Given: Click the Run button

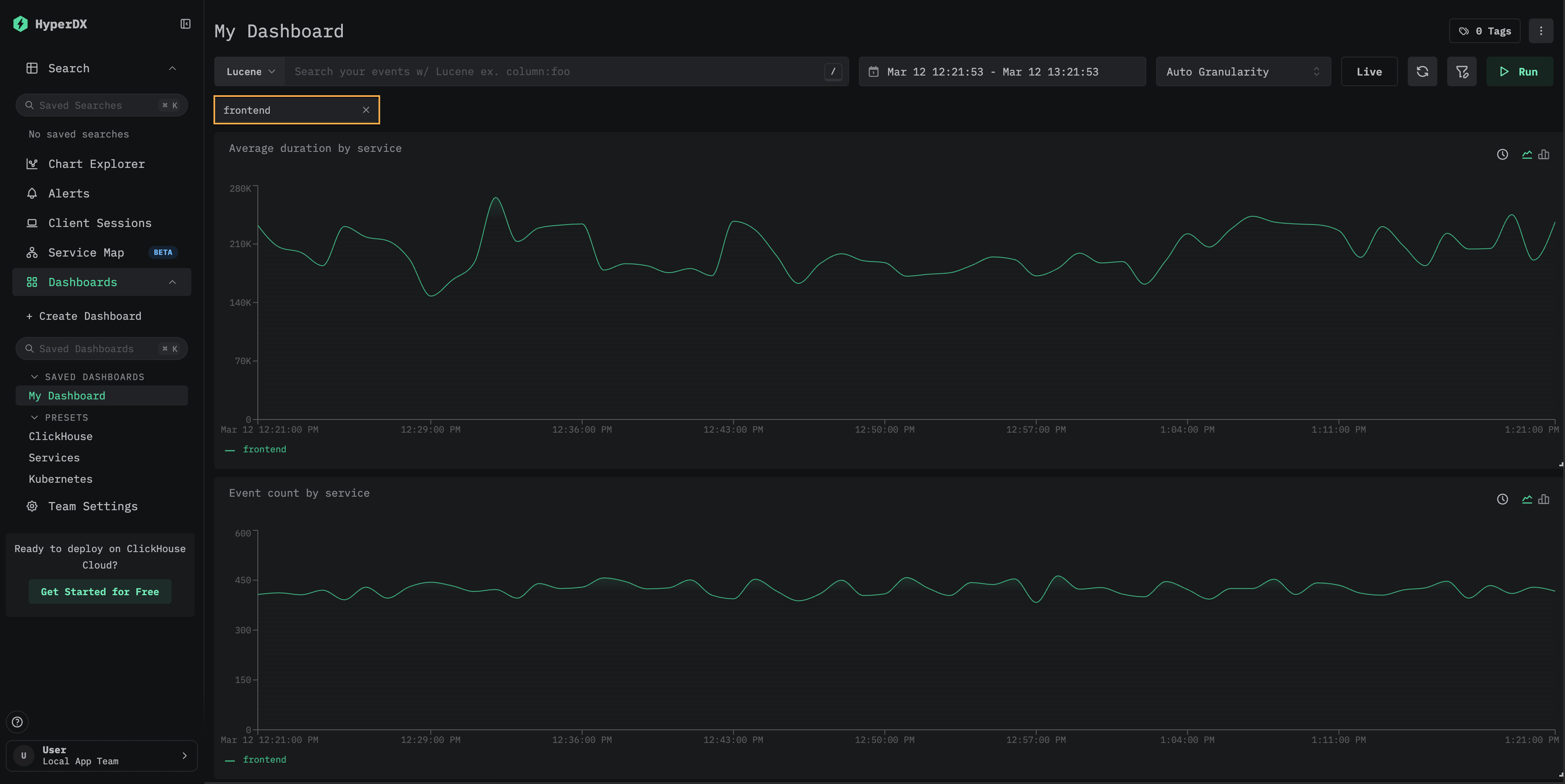Looking at the screenshot, I should point(1519,71).
